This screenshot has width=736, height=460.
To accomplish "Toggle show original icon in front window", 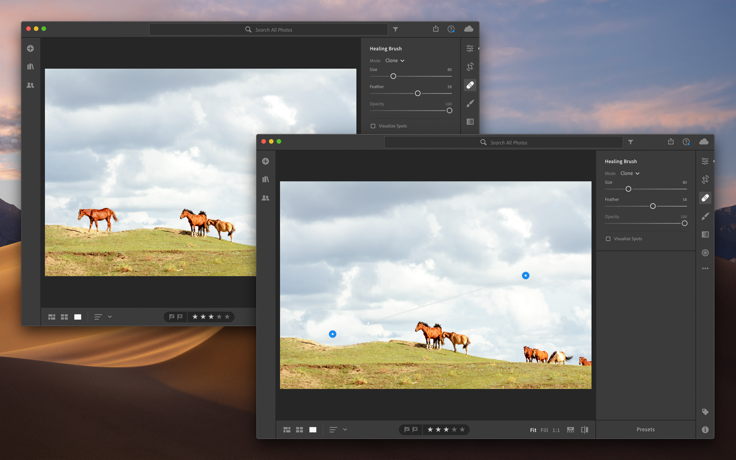I will pos(584,429).
